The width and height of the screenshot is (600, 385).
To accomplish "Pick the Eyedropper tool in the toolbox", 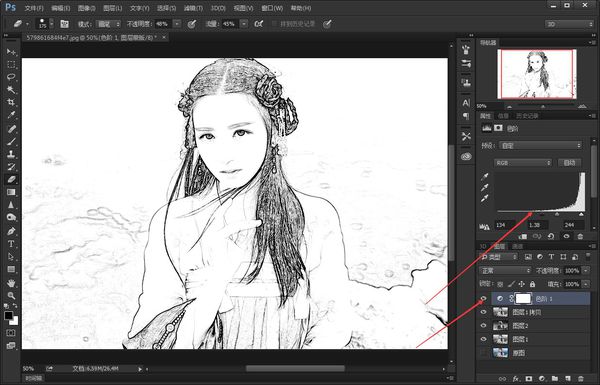I will click(x=11, y=115).
